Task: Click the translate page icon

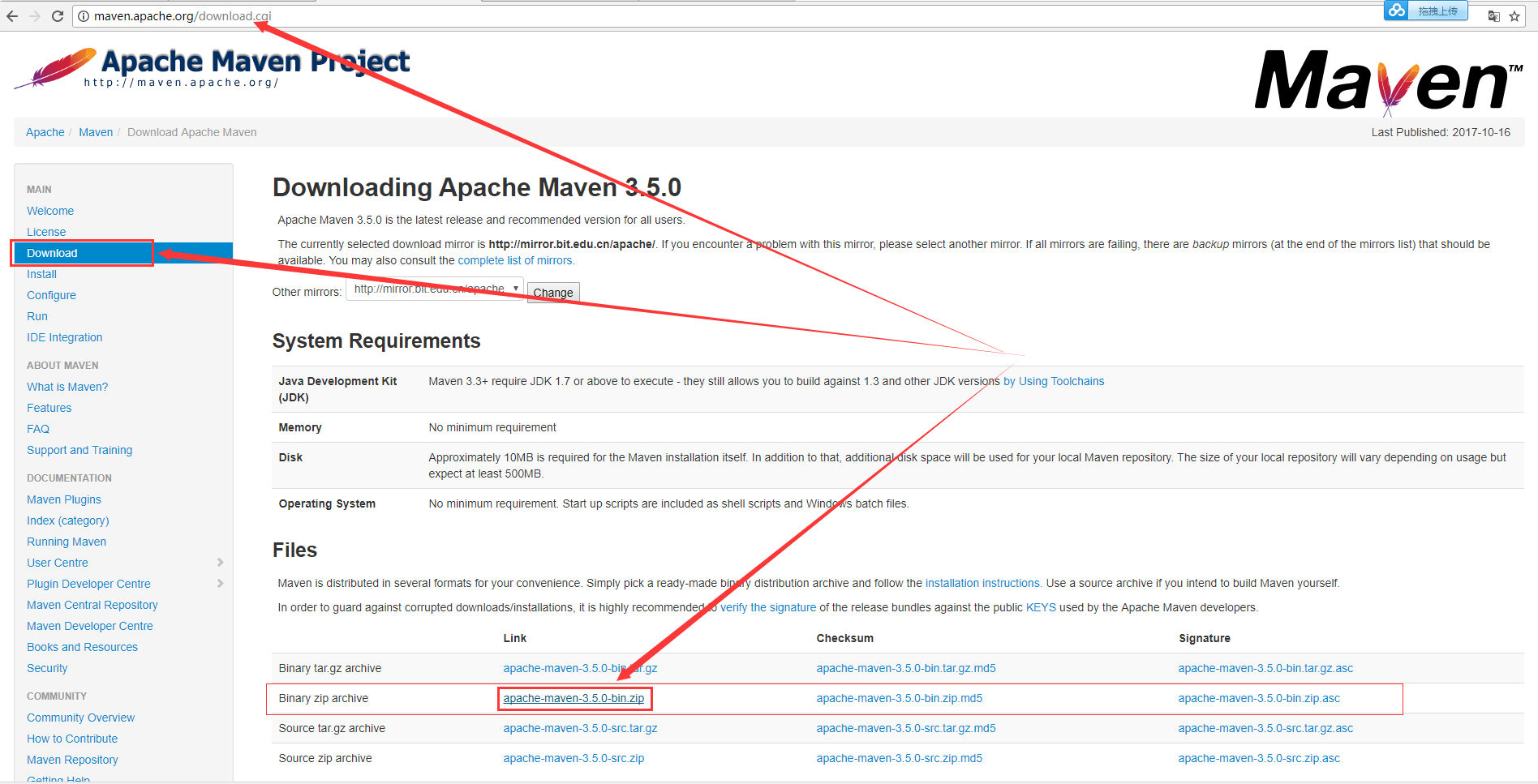Action: click(x=1493, y=16)
